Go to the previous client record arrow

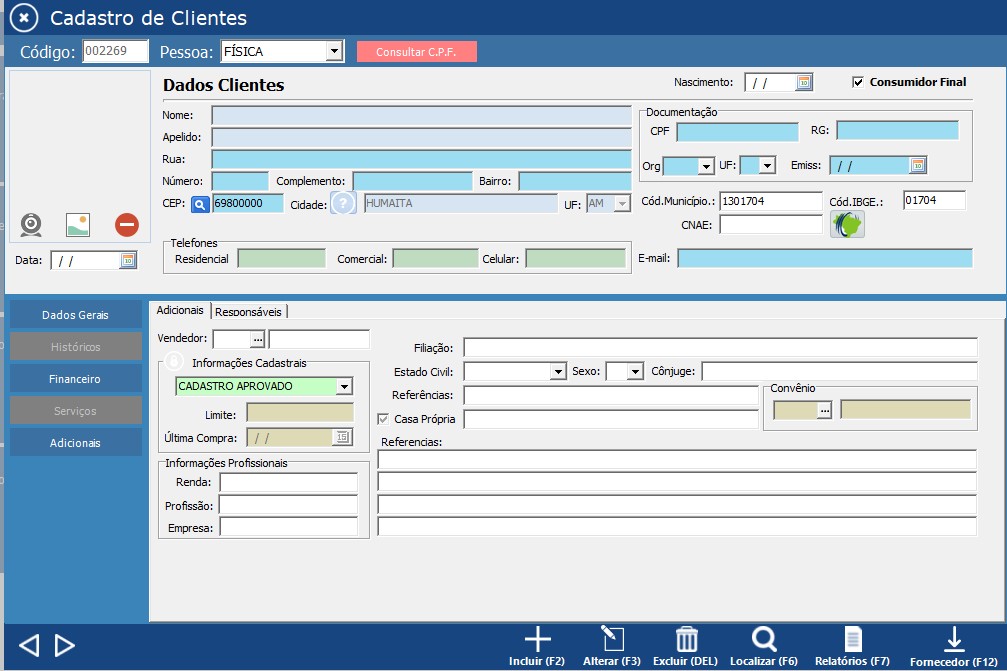pos(29,645)
